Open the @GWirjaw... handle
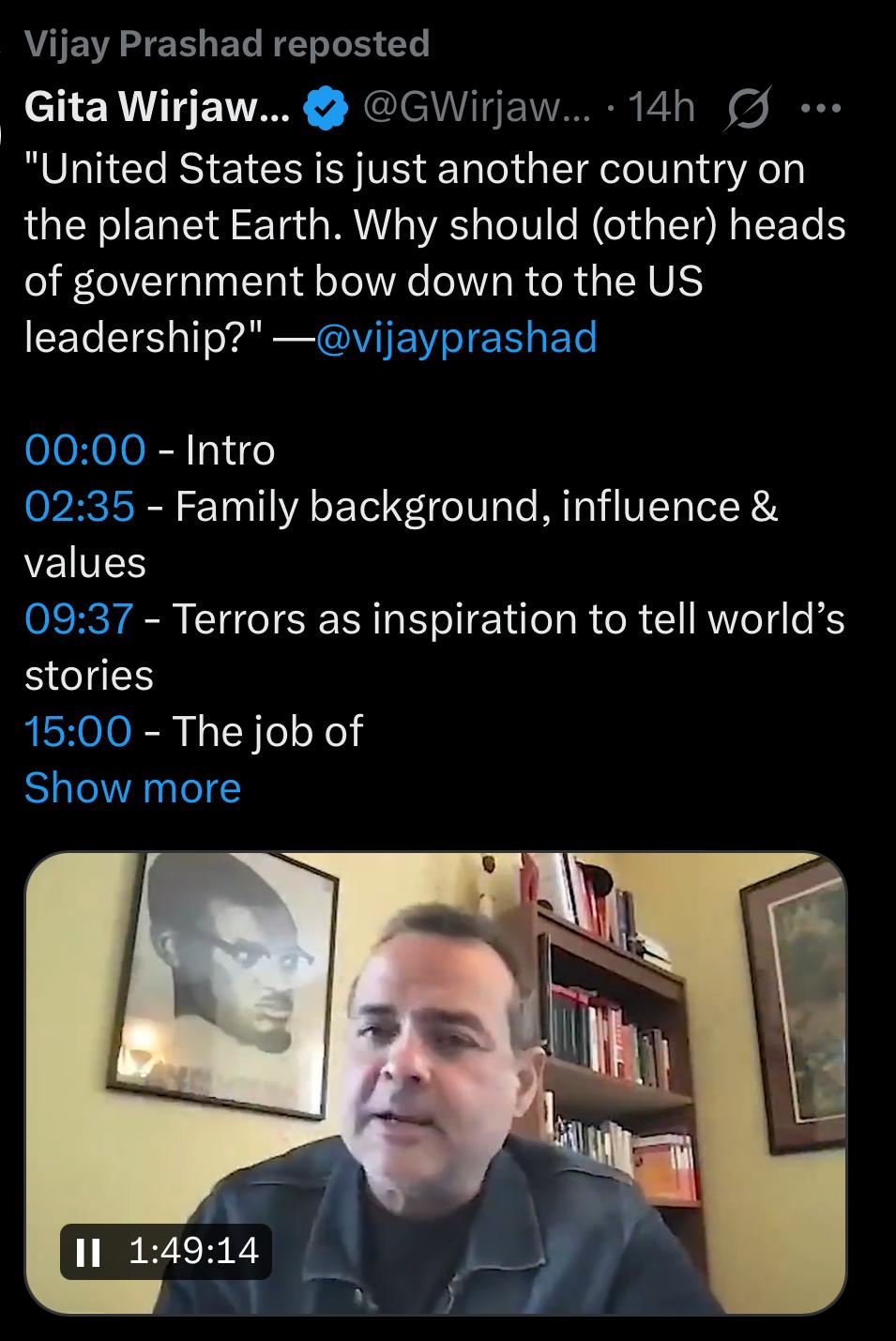896x1341 pixels. pyautogui.click(x=477, y=109)
